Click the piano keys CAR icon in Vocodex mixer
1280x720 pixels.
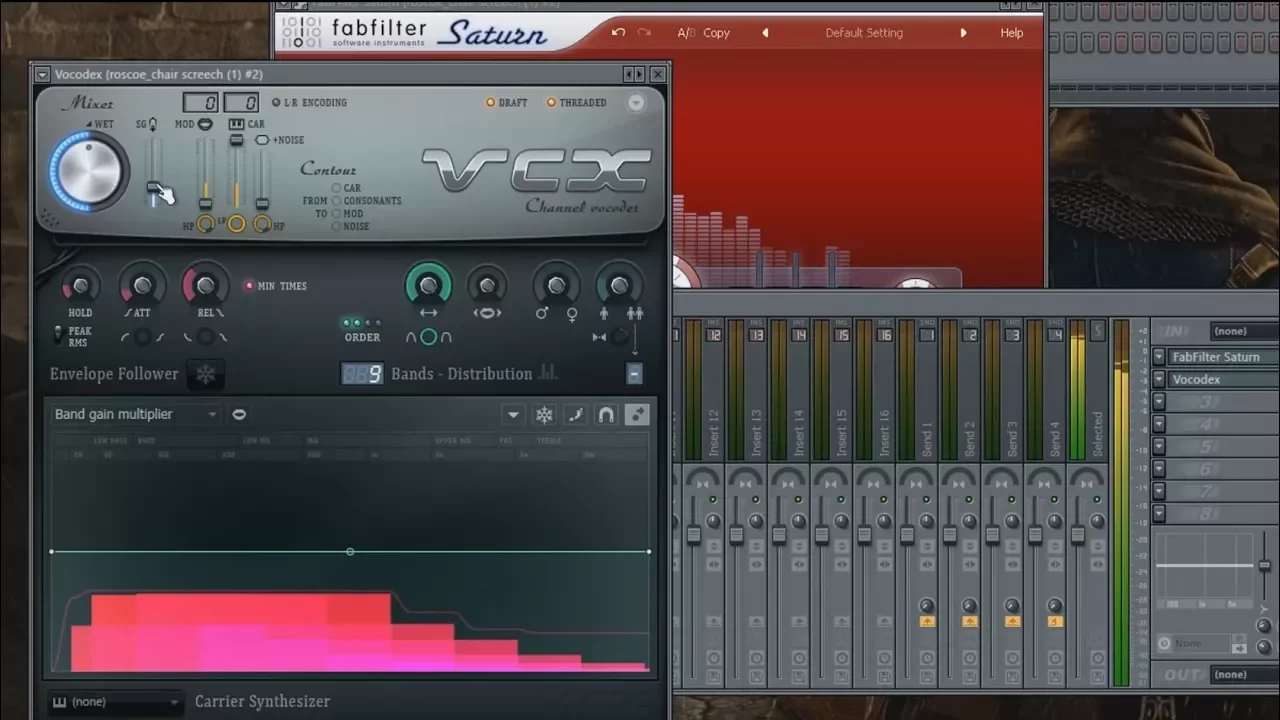(236, 124)
